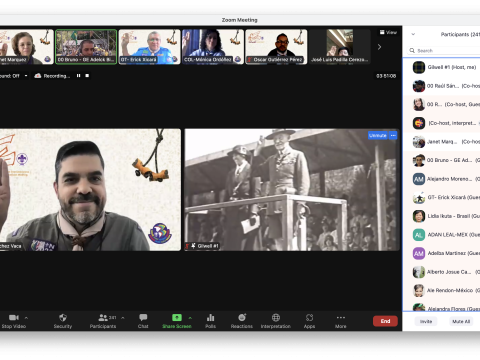This screenshot has height=360, width=480.
Task: Click the Gilwell #1 name label on video
Action: coord(208,246)
